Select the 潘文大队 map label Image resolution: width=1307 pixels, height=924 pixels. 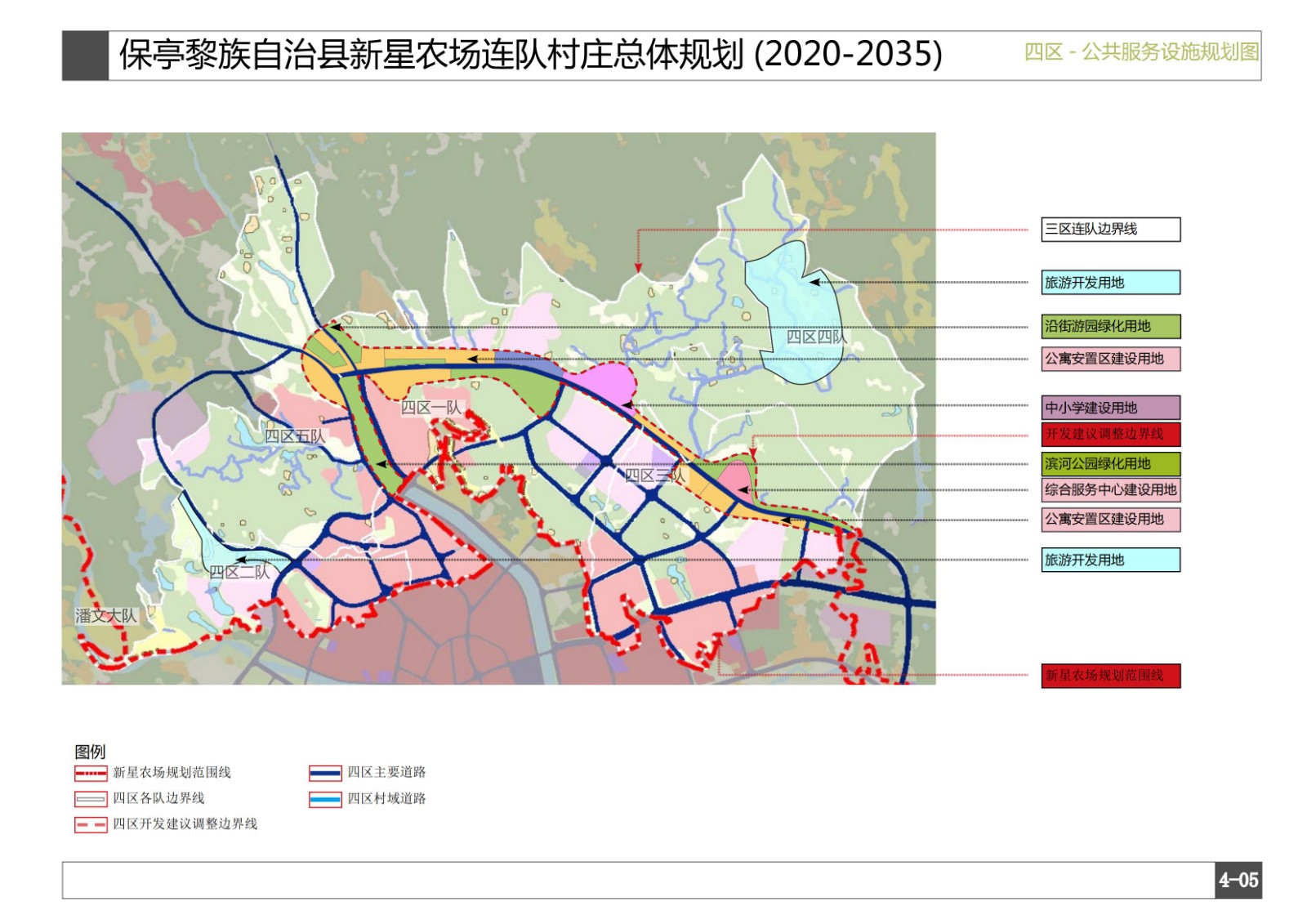pos(106,616)
